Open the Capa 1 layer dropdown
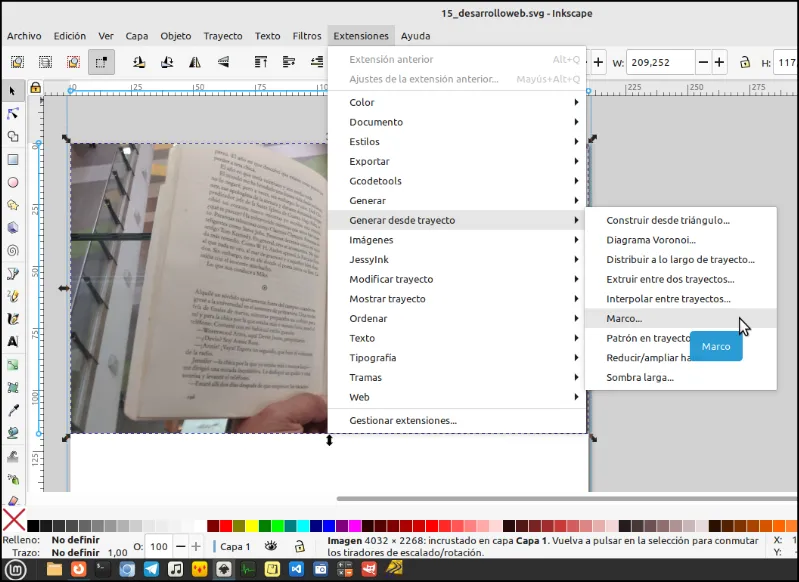Screen dimensions: 799x582 coord(235,546)
